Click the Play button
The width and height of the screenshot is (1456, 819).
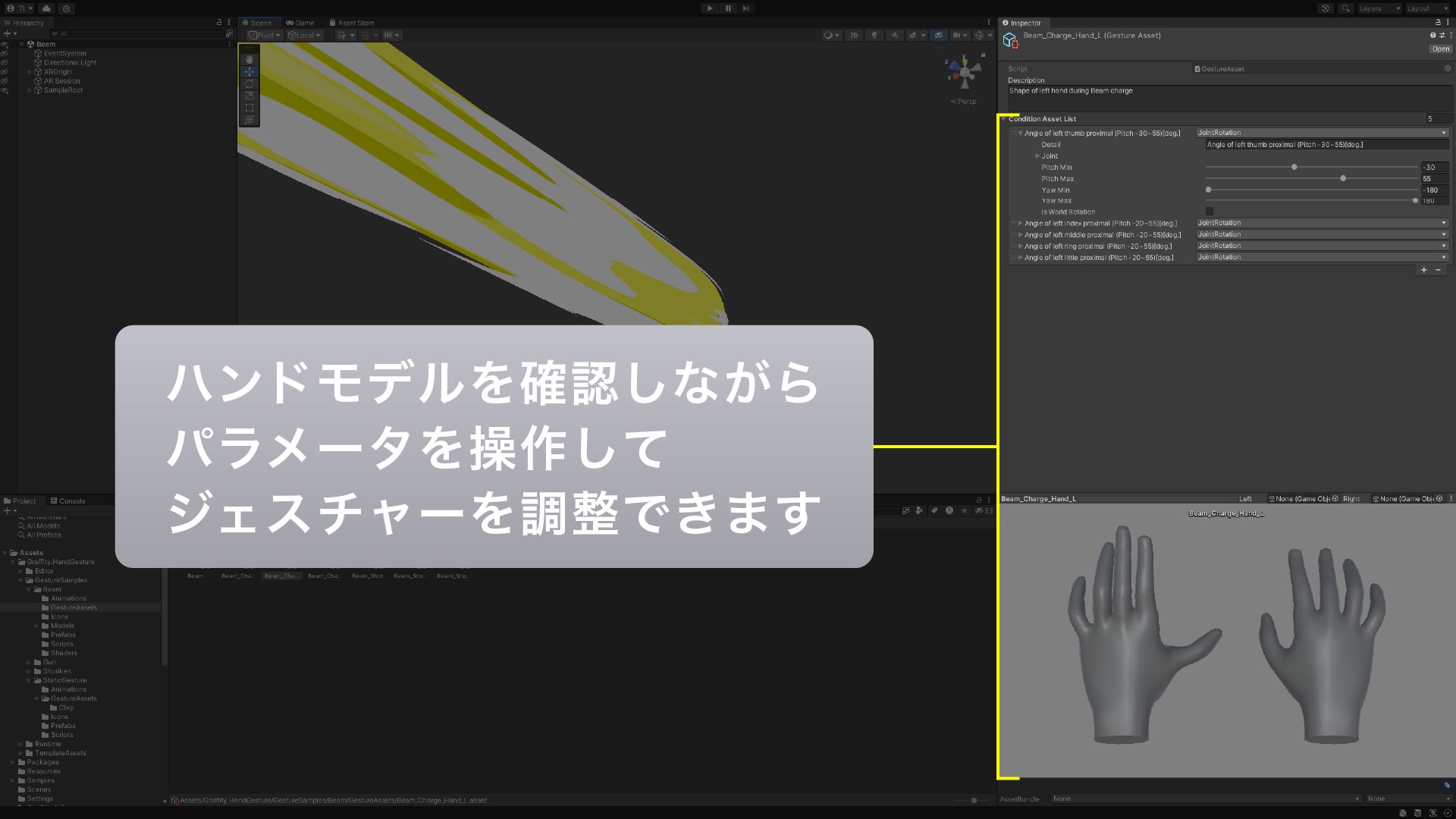(709, 8)
